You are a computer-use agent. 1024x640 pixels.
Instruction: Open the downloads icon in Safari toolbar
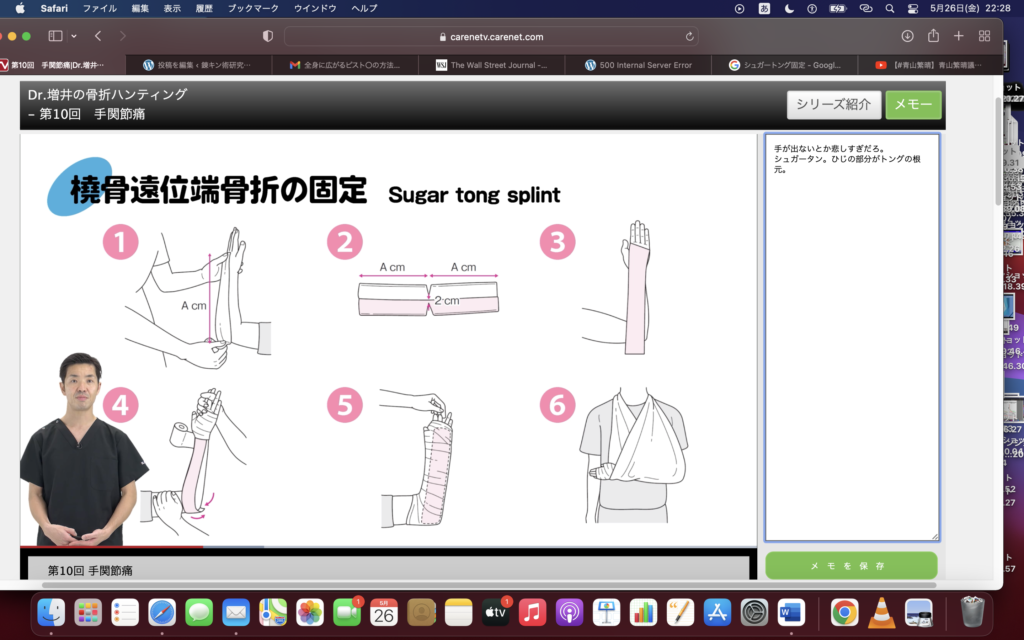point(907,36)
